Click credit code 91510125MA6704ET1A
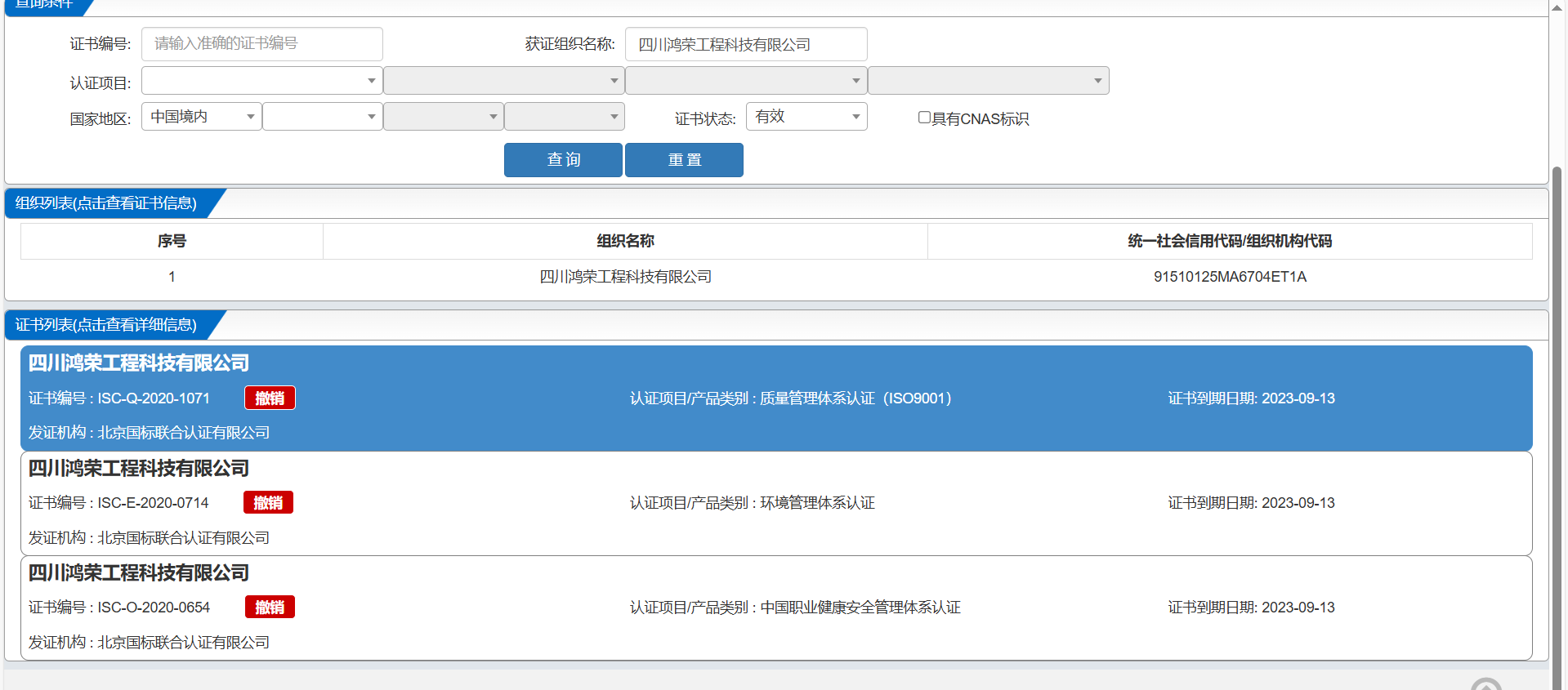Screen dimensions: 1568x690 point(1230,277)
